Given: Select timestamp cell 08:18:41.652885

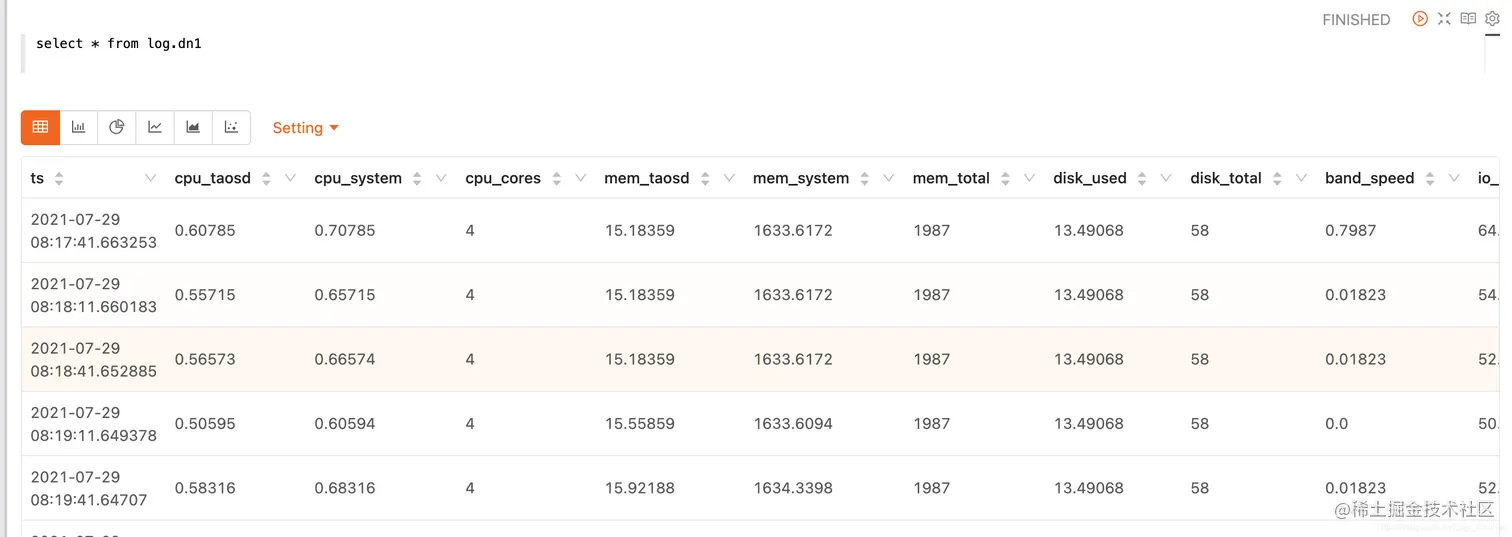Looking at the screenshot, I should point(94,359).
